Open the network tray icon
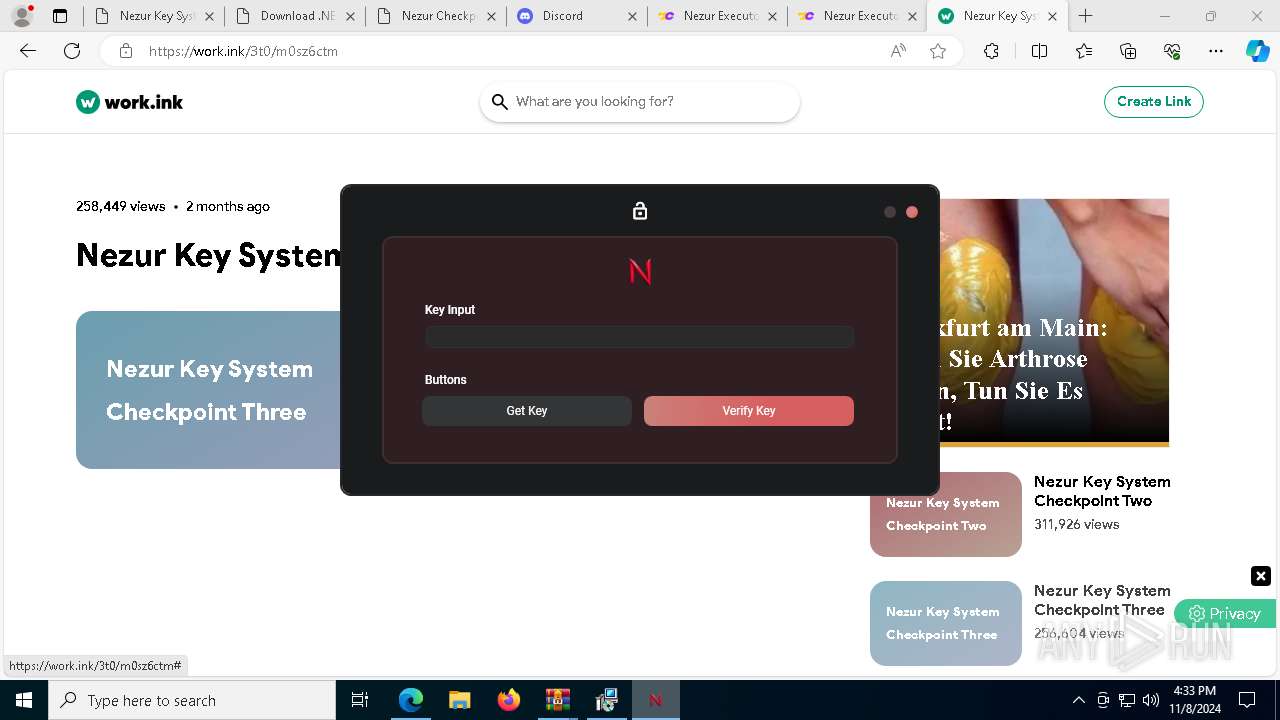Image resolution: width=1280 pixels, height=720 pixels. (x=1127, y=700)
